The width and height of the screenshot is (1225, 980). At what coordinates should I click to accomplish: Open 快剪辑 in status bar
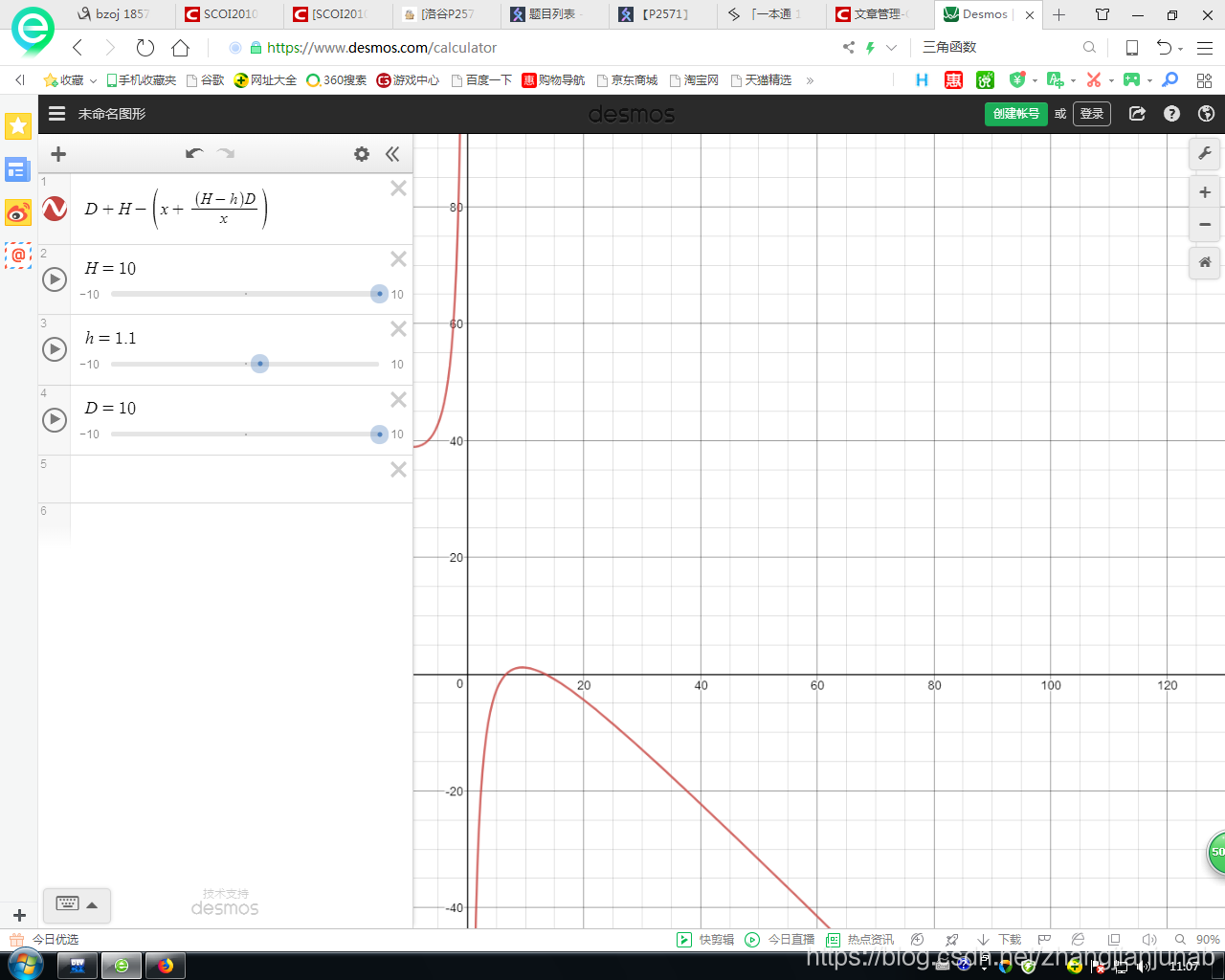(705, 940)
